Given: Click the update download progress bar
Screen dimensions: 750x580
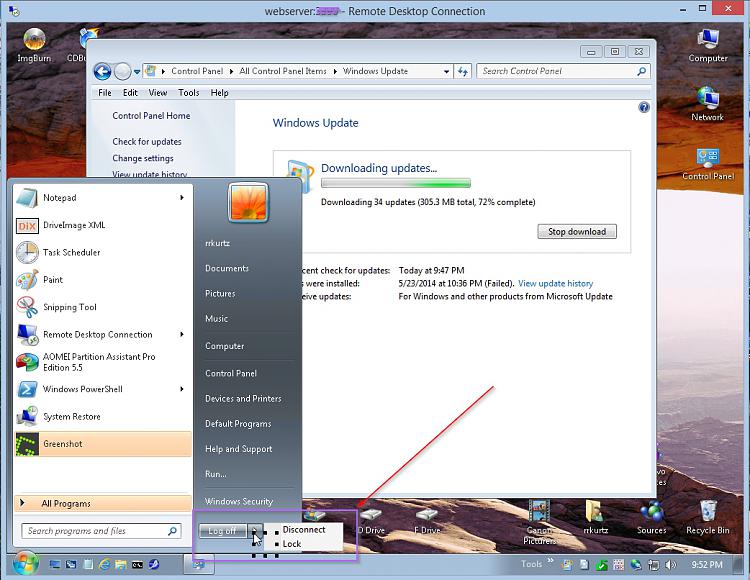Looking at the screenshot, I should coord(396,183).
